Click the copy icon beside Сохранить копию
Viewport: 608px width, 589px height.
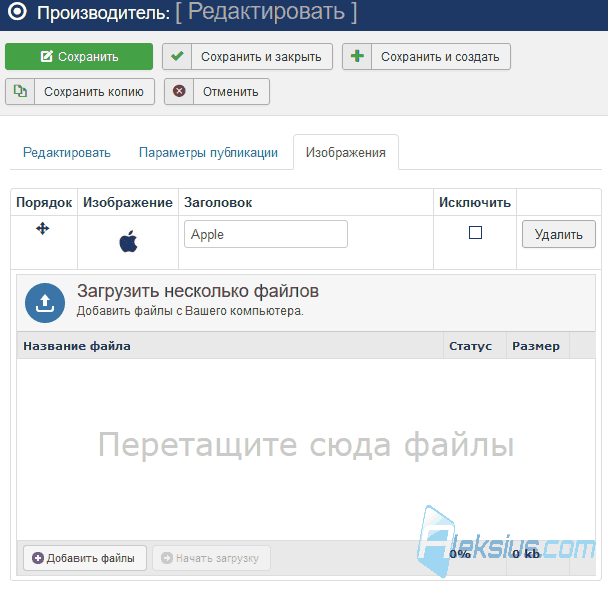pos(20,92)
